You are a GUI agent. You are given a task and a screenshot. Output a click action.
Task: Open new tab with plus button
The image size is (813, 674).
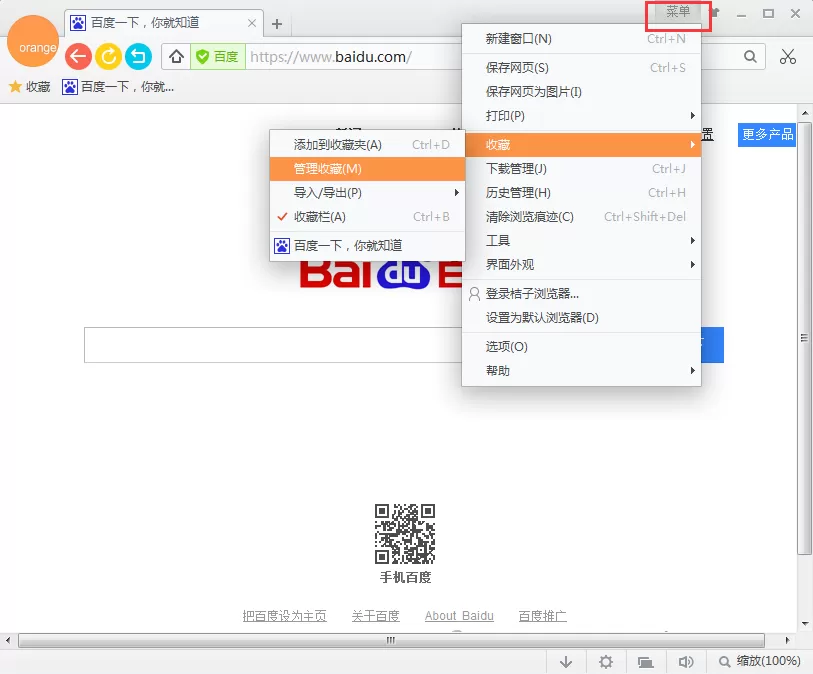coord(277,24)
